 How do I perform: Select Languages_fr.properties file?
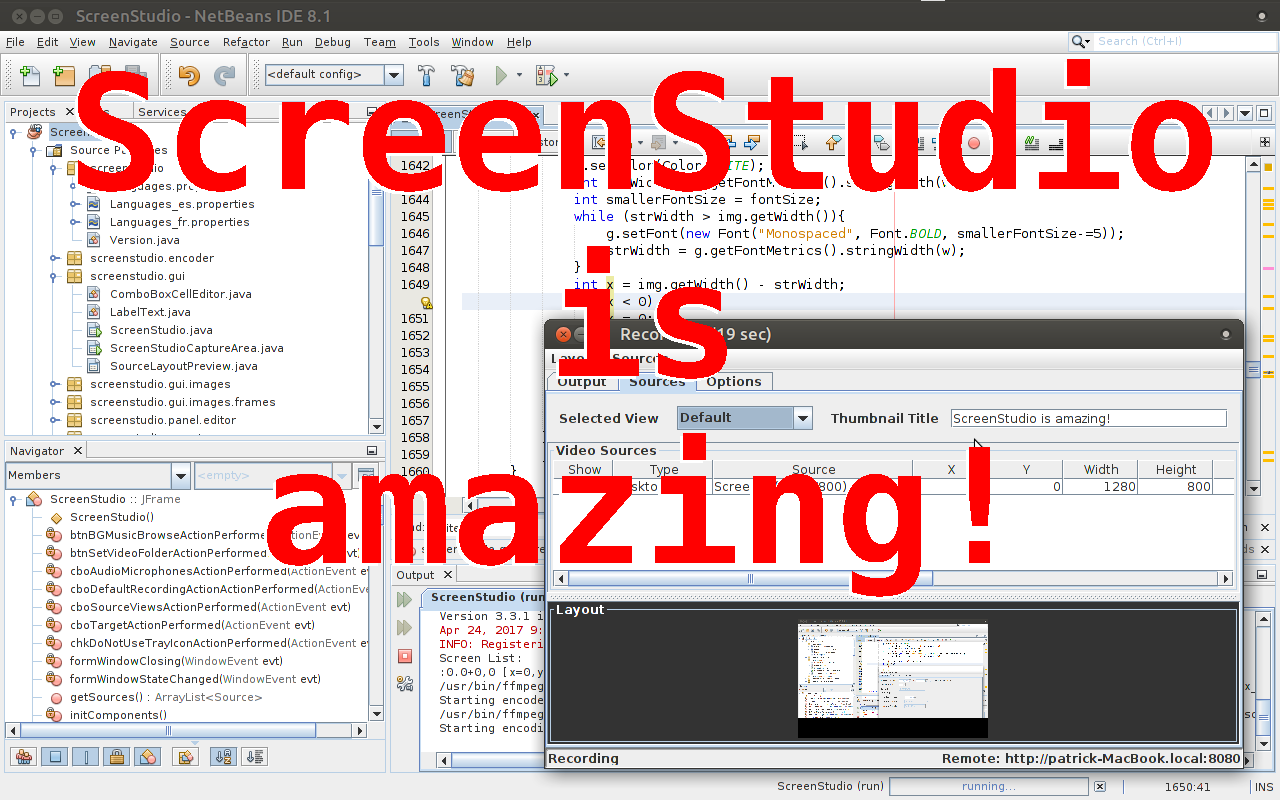point(179,222)
